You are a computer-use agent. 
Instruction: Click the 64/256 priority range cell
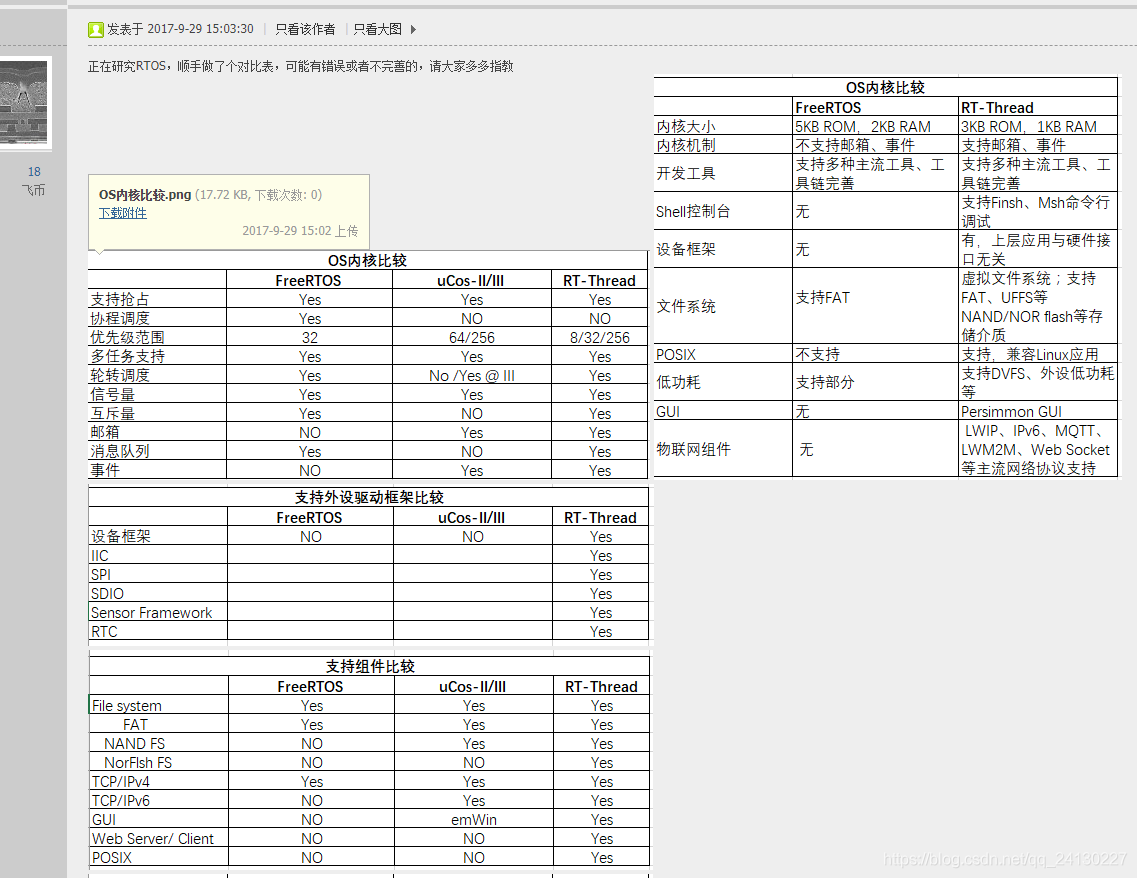coord(472,338)
